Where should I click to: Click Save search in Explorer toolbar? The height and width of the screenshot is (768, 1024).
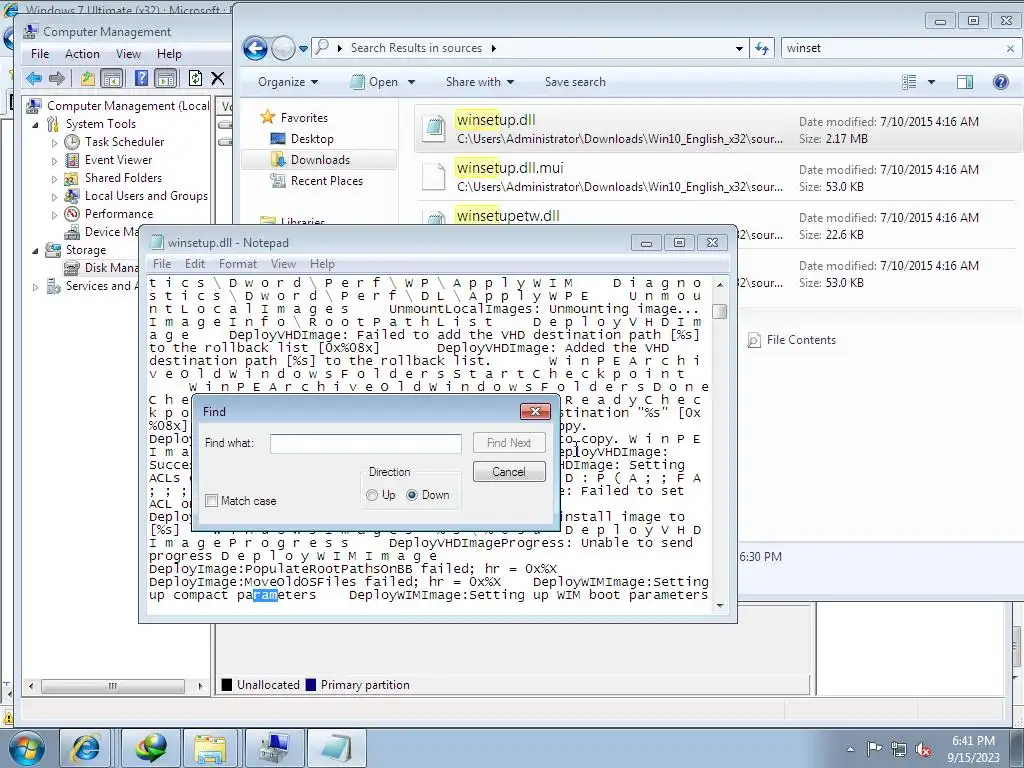[575, 82]
